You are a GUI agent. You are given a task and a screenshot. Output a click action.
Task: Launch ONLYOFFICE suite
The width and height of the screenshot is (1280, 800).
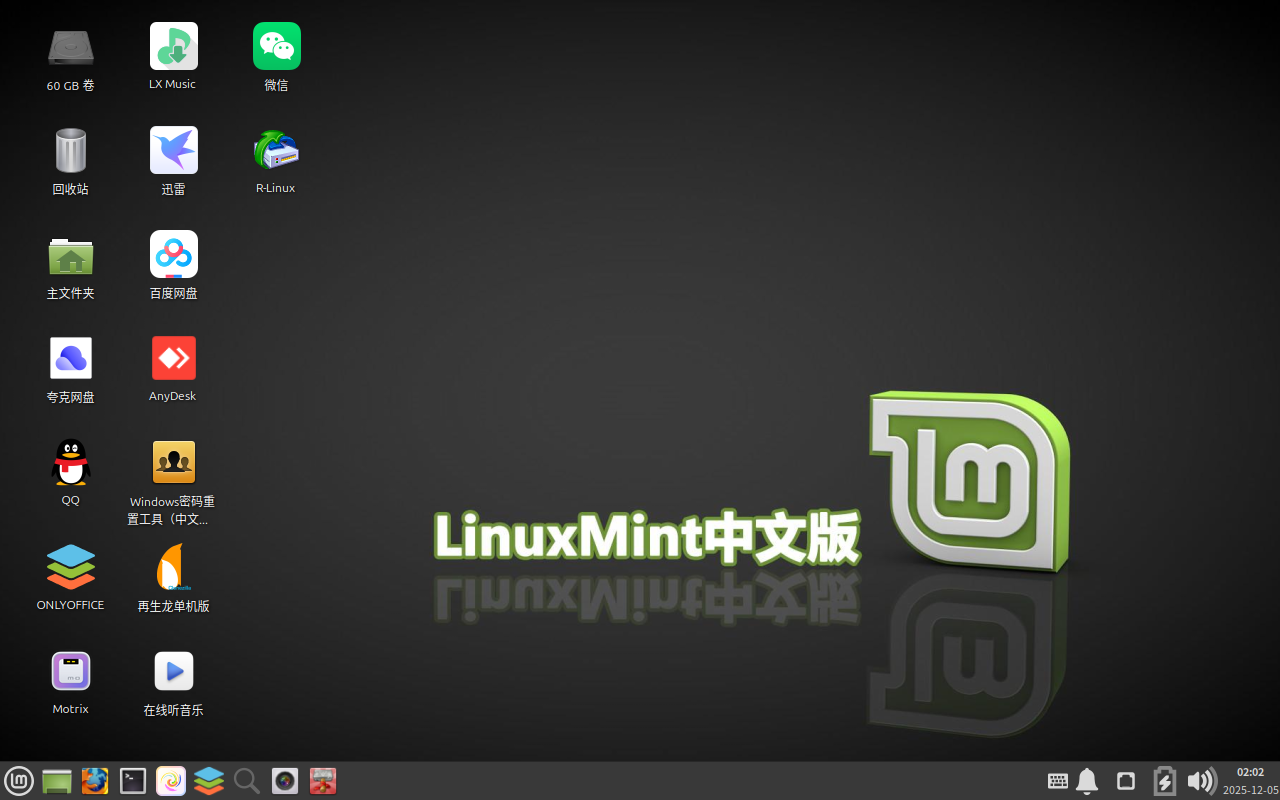(70, 566)
